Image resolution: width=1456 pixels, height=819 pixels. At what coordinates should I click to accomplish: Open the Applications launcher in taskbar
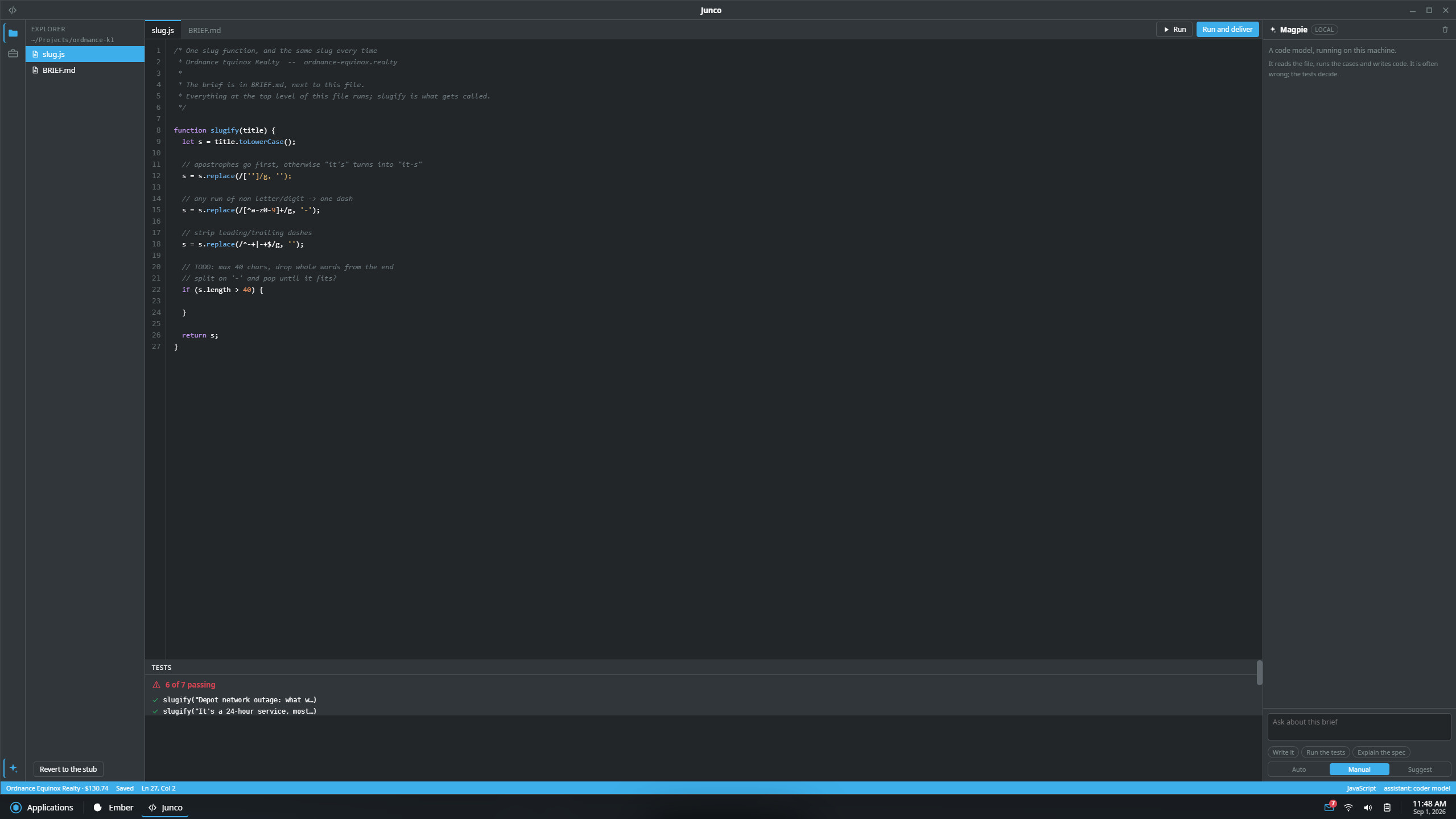(x=42, y=807)
